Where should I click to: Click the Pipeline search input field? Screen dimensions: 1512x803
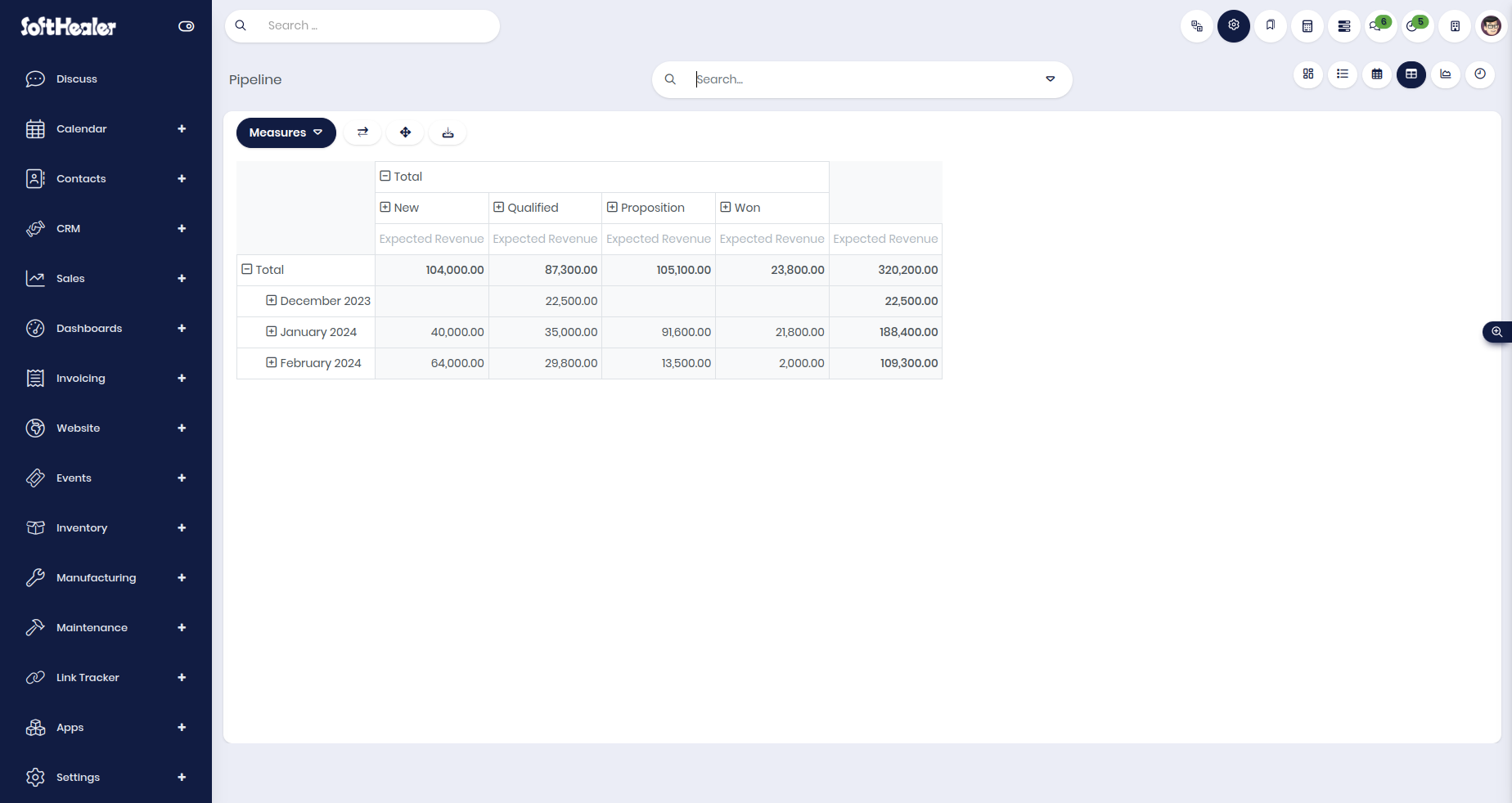[x=862, y=79]
